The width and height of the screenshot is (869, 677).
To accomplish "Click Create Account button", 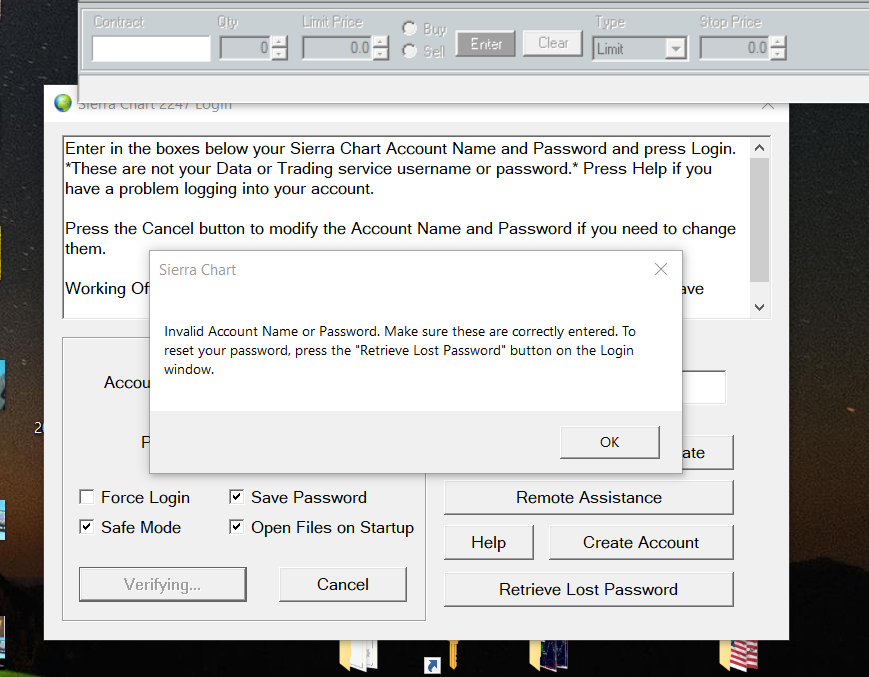I will coord(641,542).
